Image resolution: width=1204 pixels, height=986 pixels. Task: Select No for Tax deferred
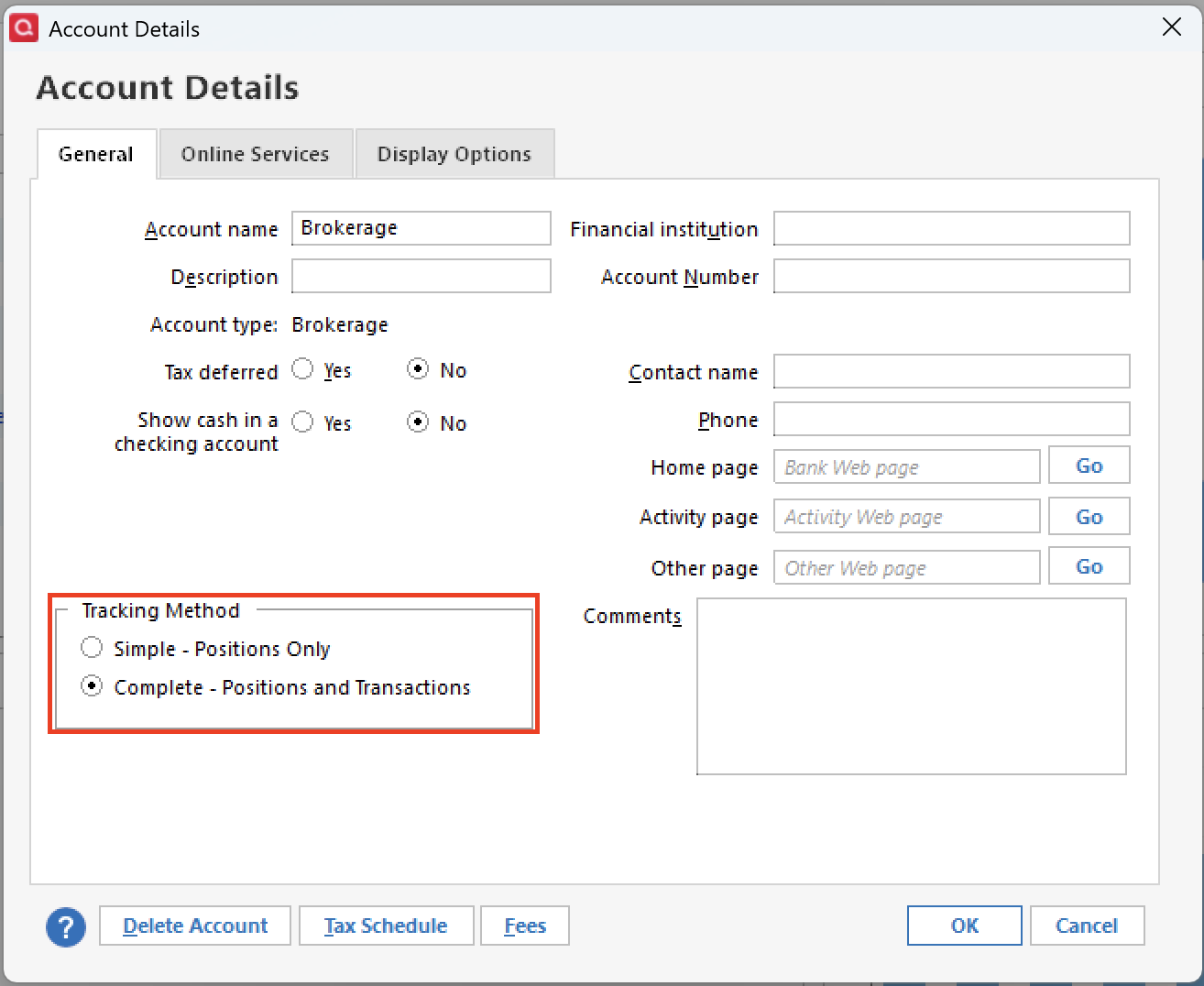(x=418, y=369)
